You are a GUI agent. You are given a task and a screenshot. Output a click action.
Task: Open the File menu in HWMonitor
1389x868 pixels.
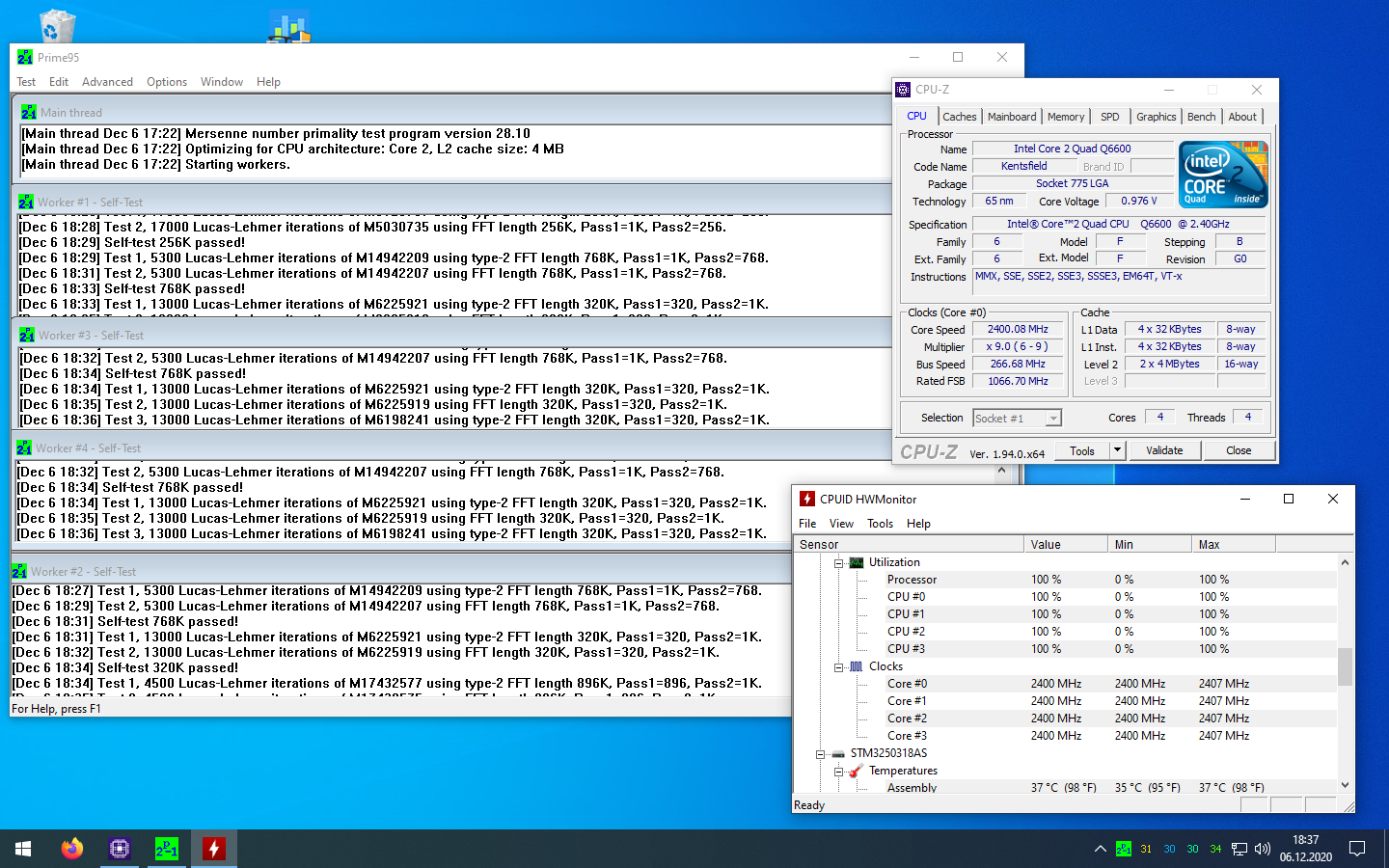click(x=807, y=524)
